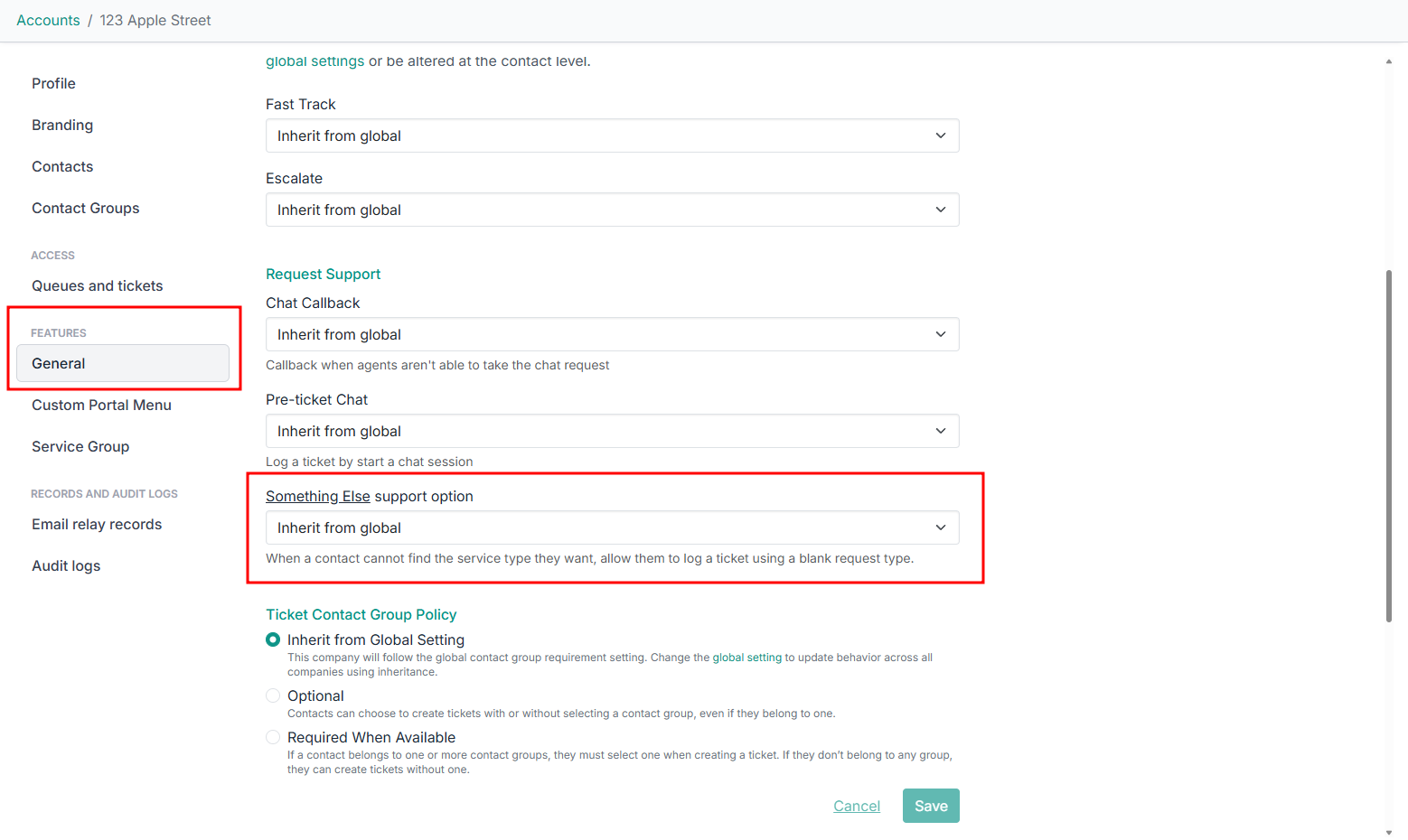View Audit logs page
1408x840 pixels.
pos(66,565)
